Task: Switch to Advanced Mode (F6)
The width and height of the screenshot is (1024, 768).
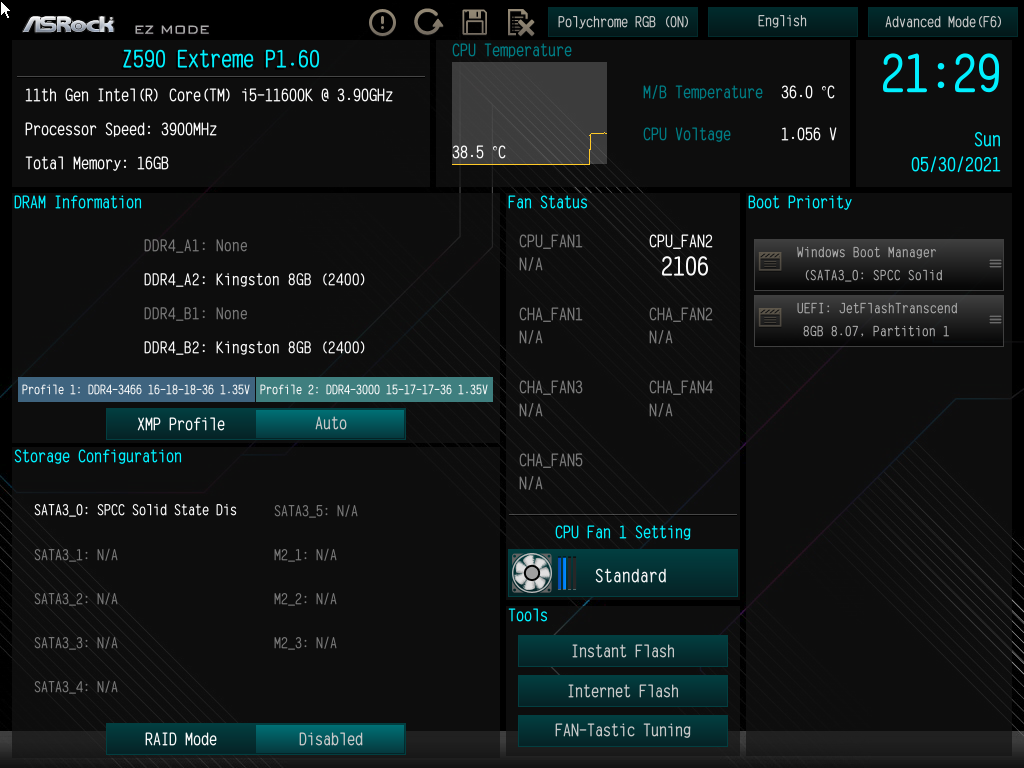Action: click(x=943, y=22)
